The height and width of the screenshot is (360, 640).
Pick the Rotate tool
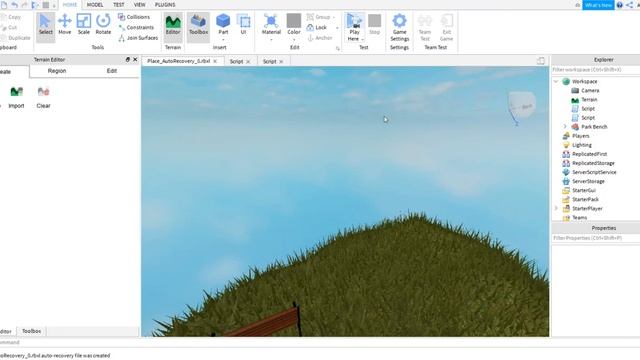point(103,24)
